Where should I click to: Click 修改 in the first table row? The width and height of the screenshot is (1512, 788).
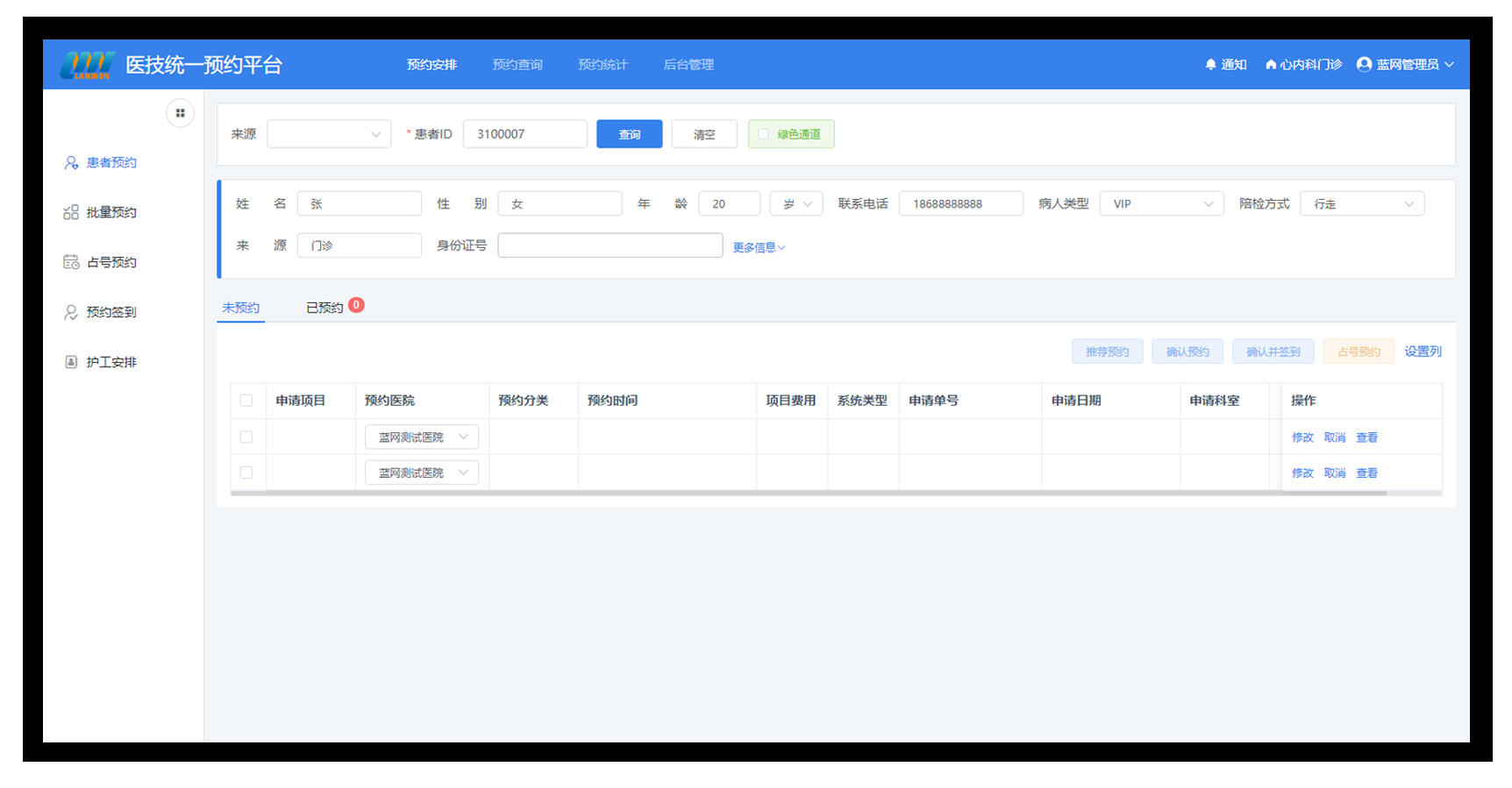1302,437
